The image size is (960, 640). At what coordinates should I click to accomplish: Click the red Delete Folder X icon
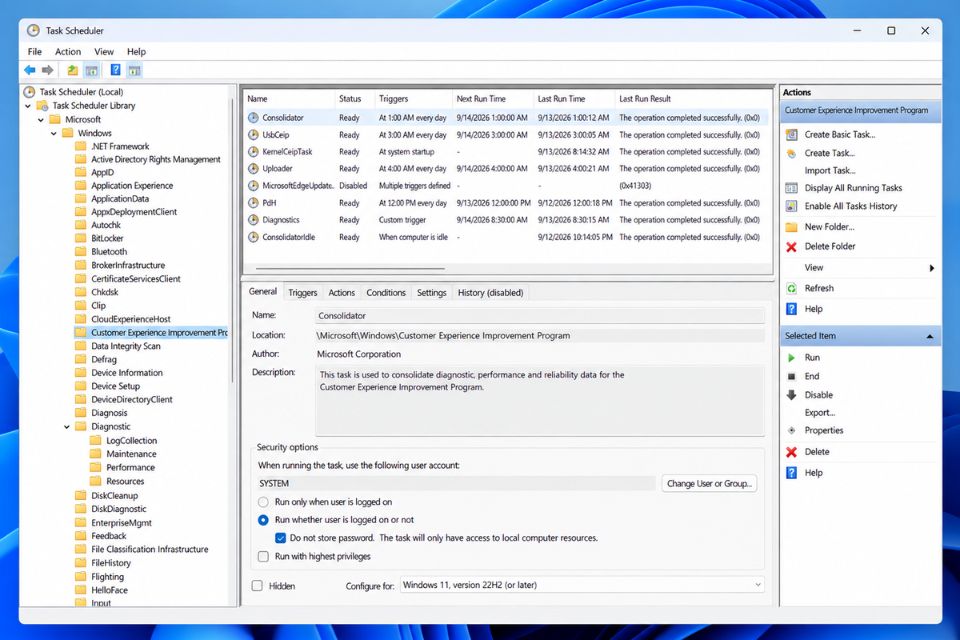click(x=791, y=246)
